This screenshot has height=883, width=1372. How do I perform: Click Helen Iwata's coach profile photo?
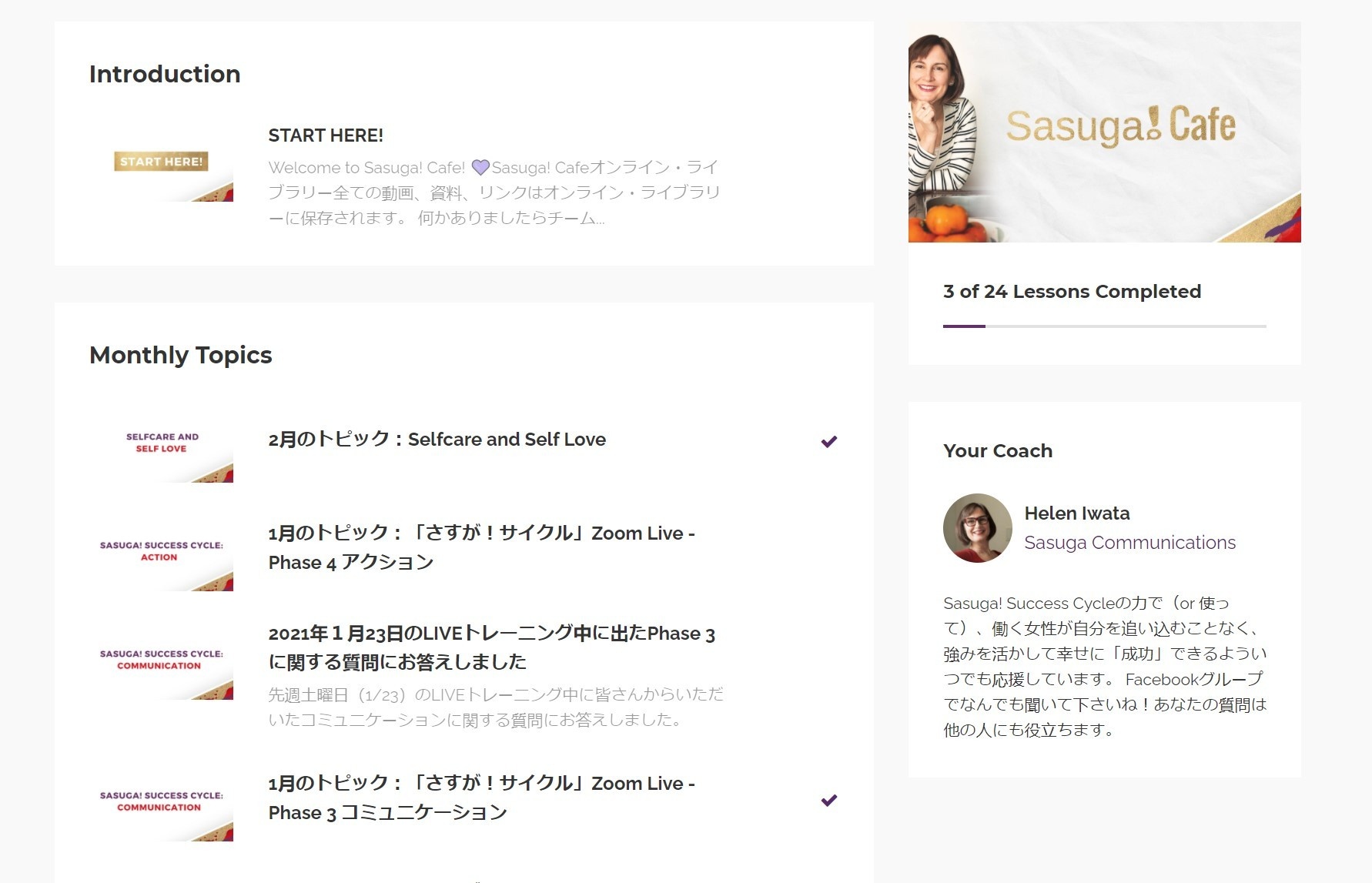click(x=977, y=528)
